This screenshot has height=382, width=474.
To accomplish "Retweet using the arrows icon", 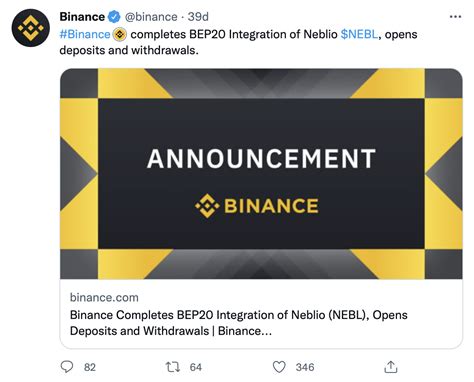I will 173,367.
